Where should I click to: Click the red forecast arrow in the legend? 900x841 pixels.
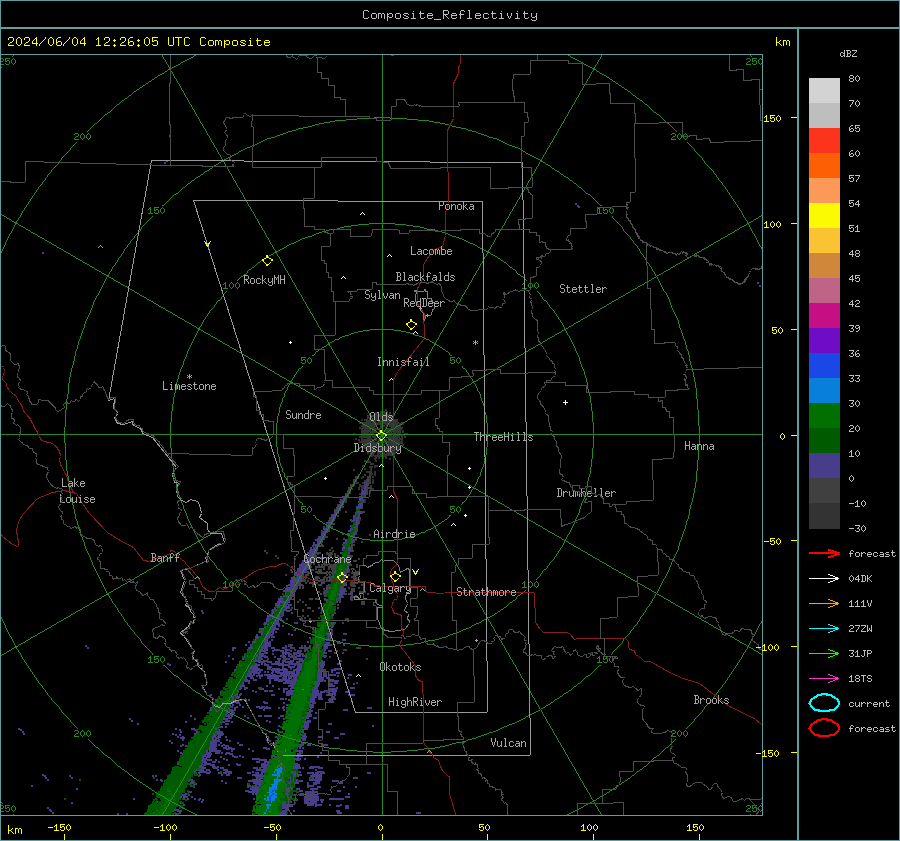(824, 553)
